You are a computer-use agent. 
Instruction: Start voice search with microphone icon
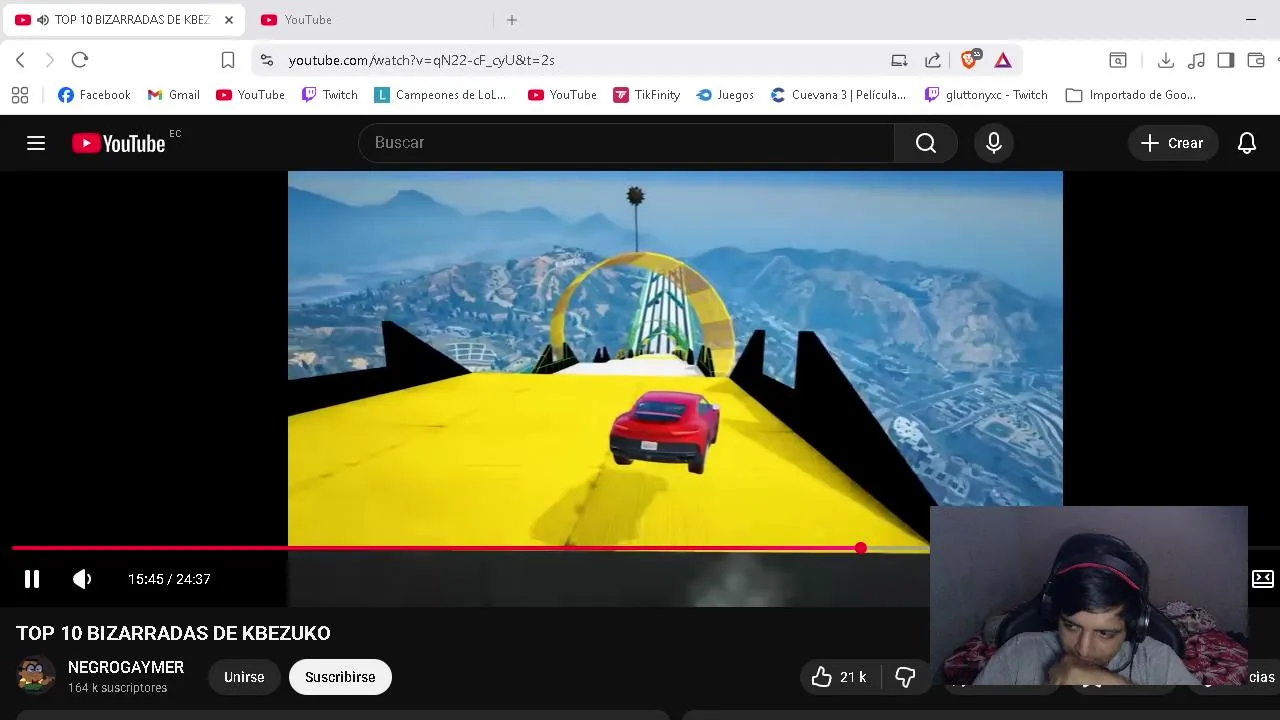tap(994, 143)
